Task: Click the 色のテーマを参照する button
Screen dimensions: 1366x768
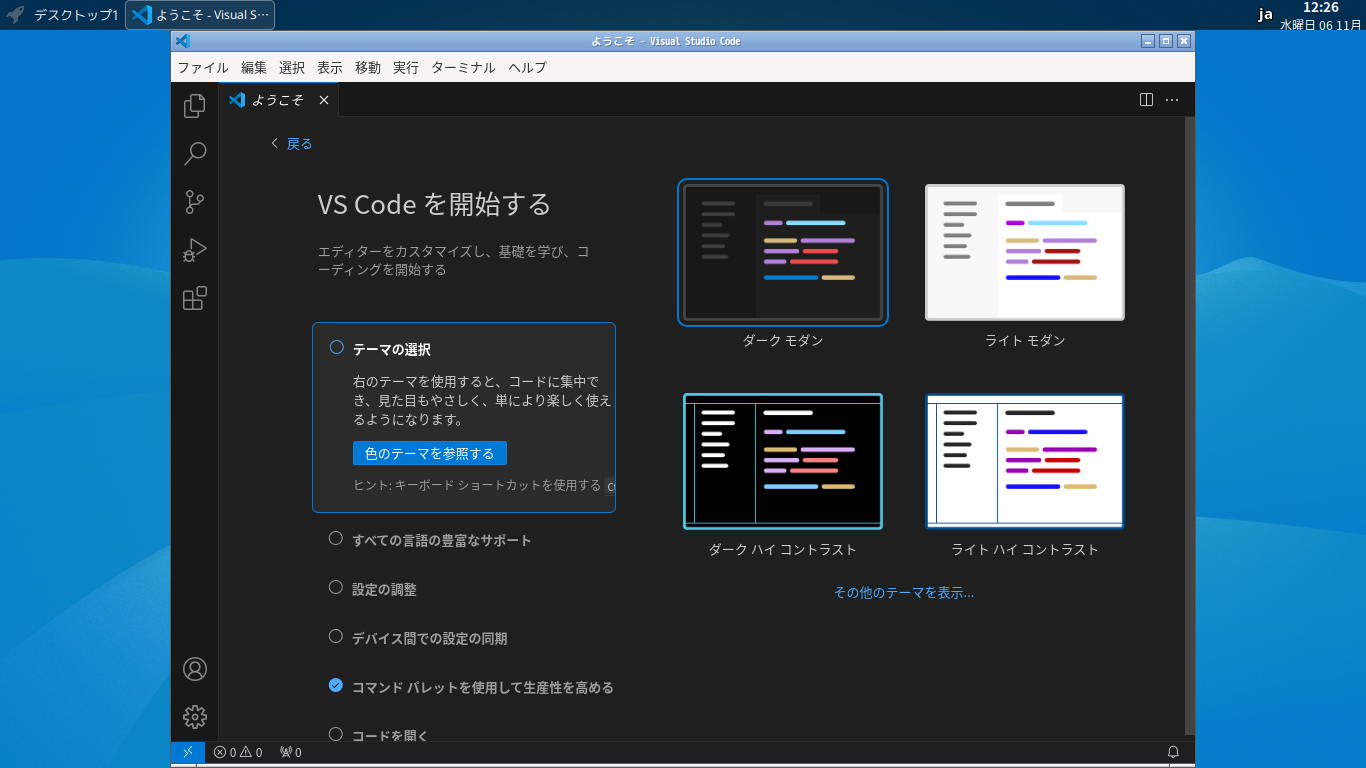Action: click(430, 453)
